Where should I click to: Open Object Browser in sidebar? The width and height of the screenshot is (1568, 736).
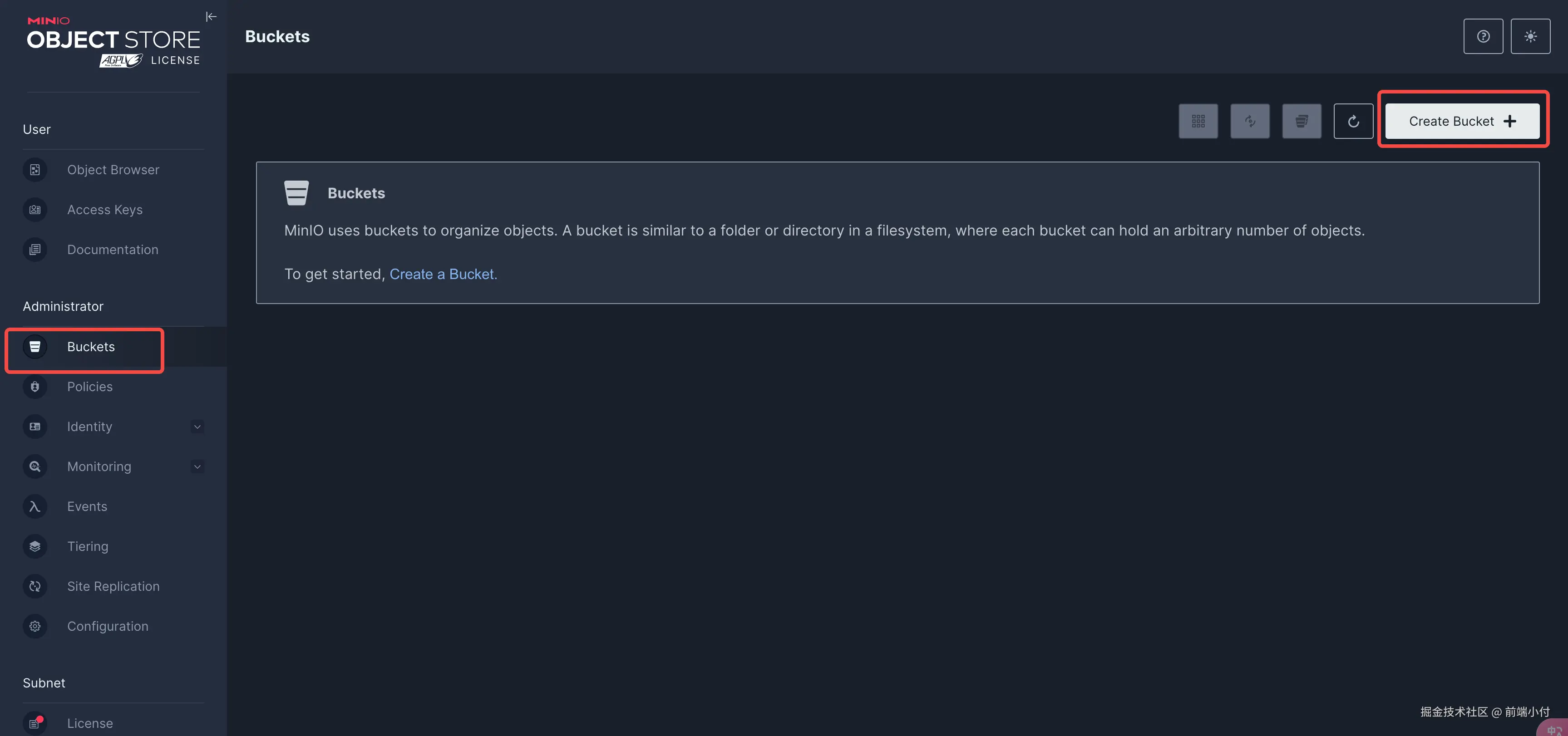tap(113, 170)
